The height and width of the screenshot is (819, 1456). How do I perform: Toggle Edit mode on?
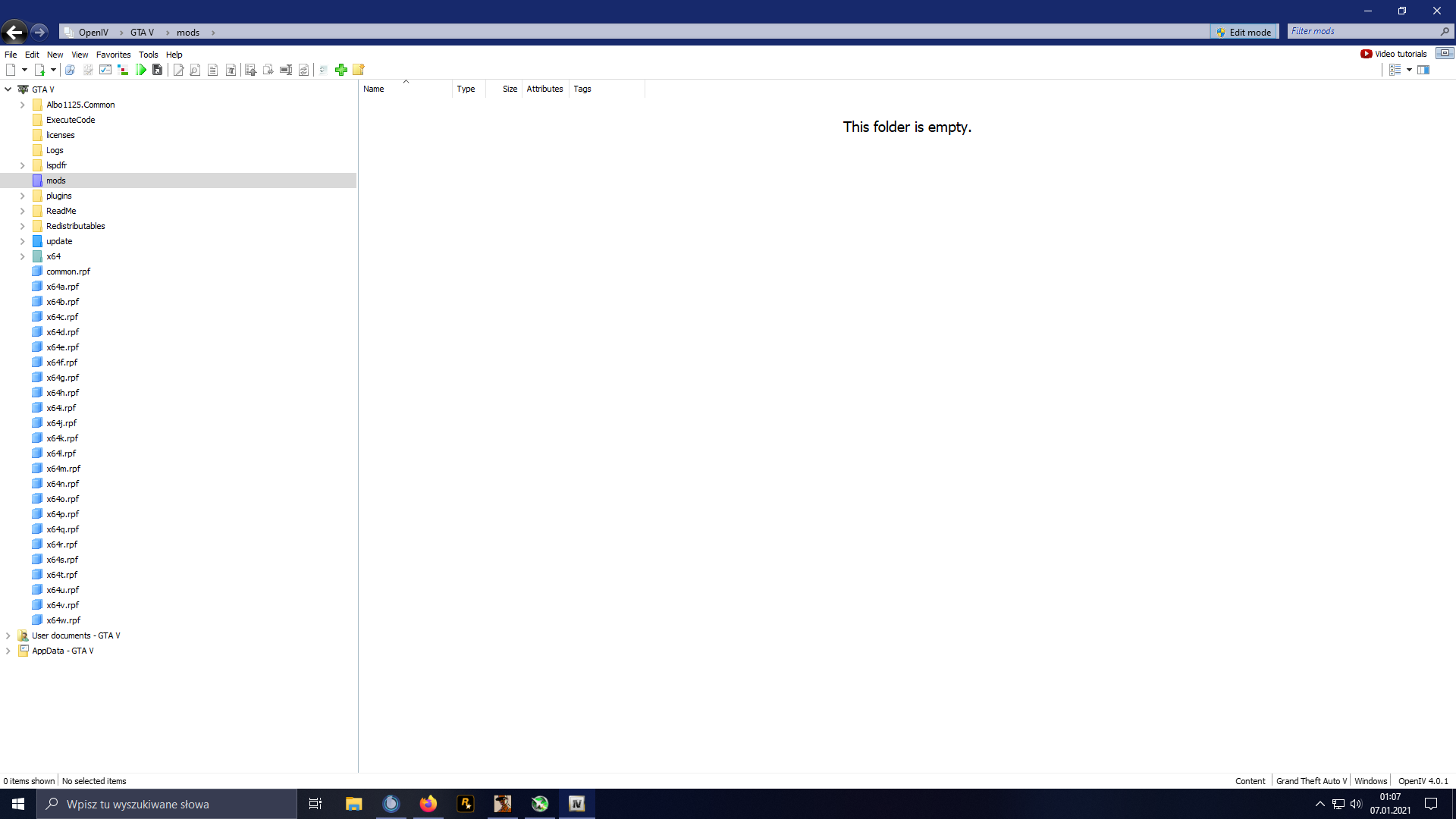click(1244, 32)
